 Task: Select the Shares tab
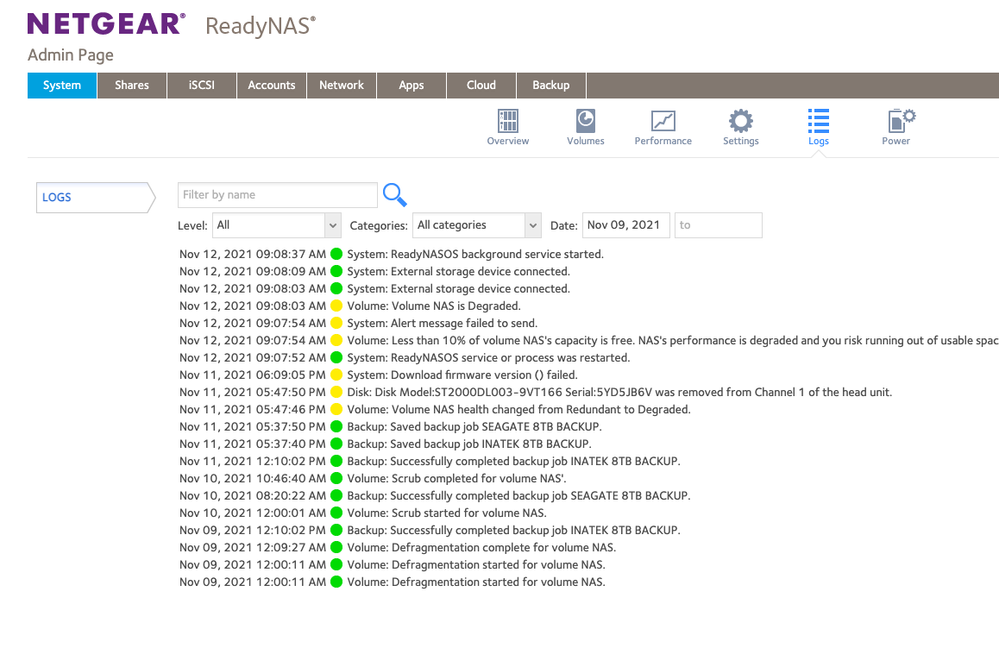tap(131, 85)
